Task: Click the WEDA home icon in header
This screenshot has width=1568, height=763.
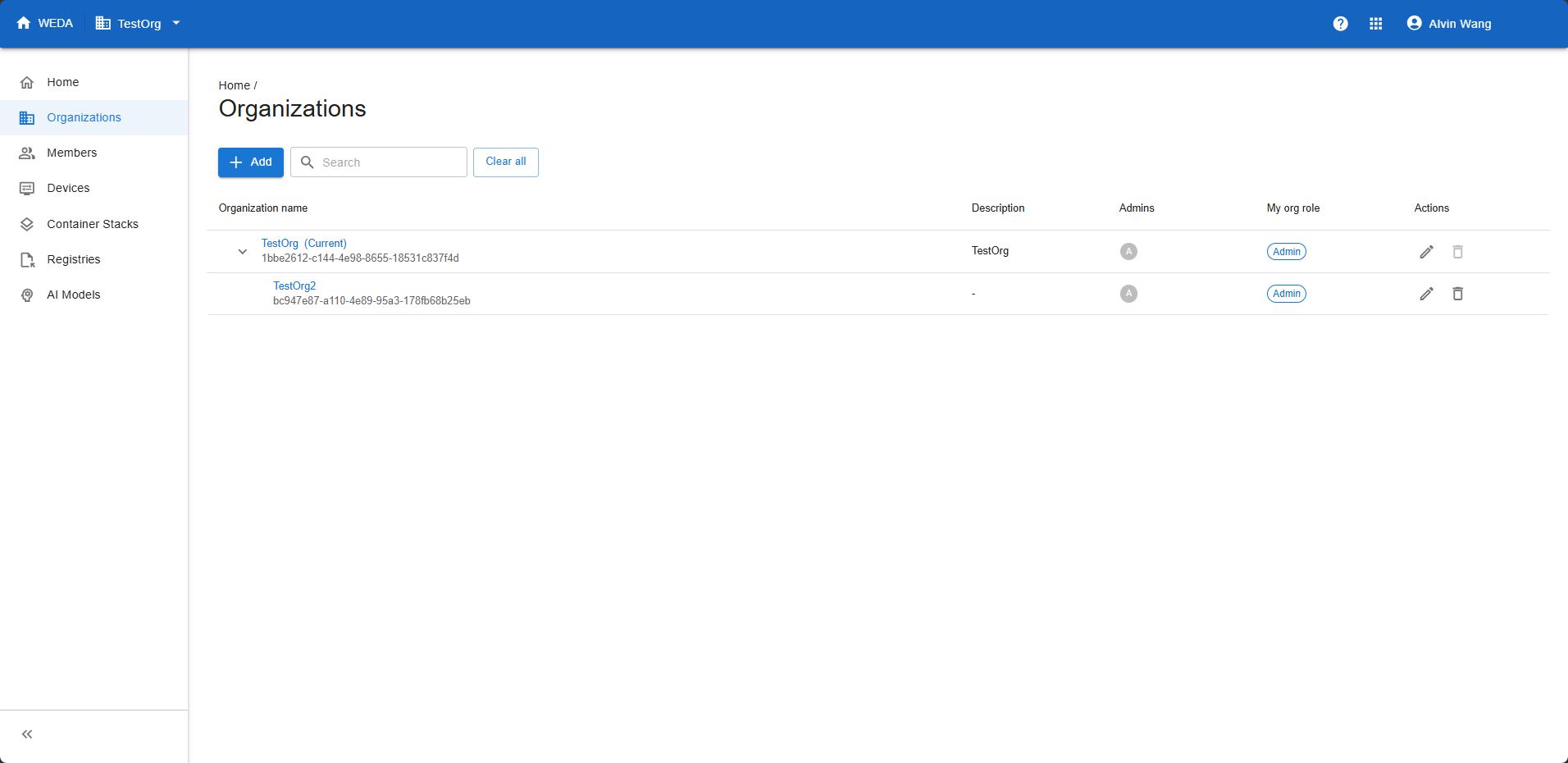Action: [24, 23]
